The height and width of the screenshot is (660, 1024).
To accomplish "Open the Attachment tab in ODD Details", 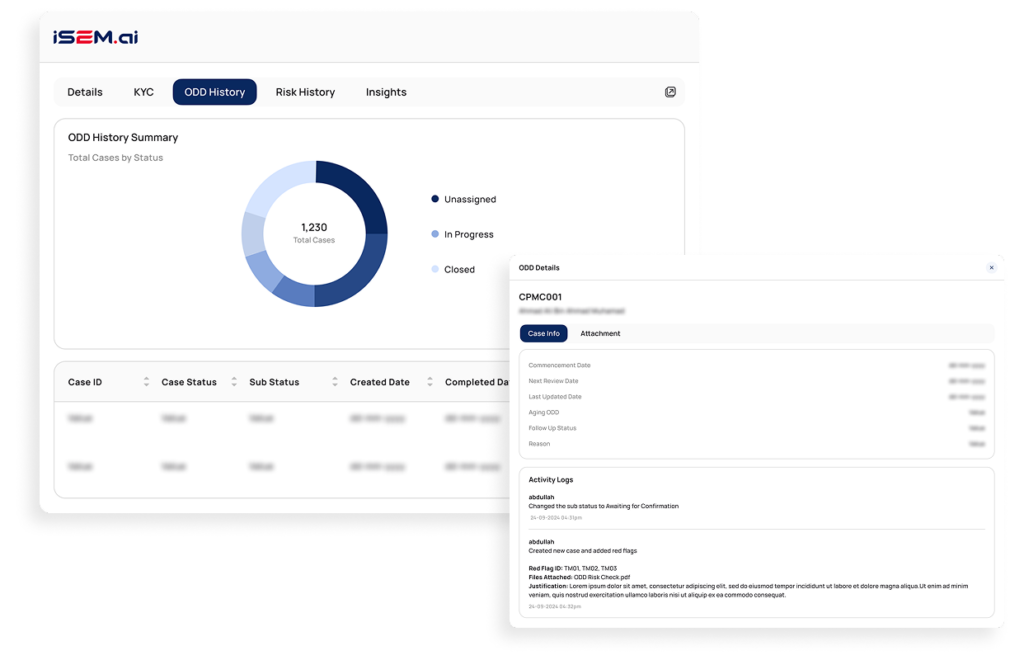I will point(600,333).
